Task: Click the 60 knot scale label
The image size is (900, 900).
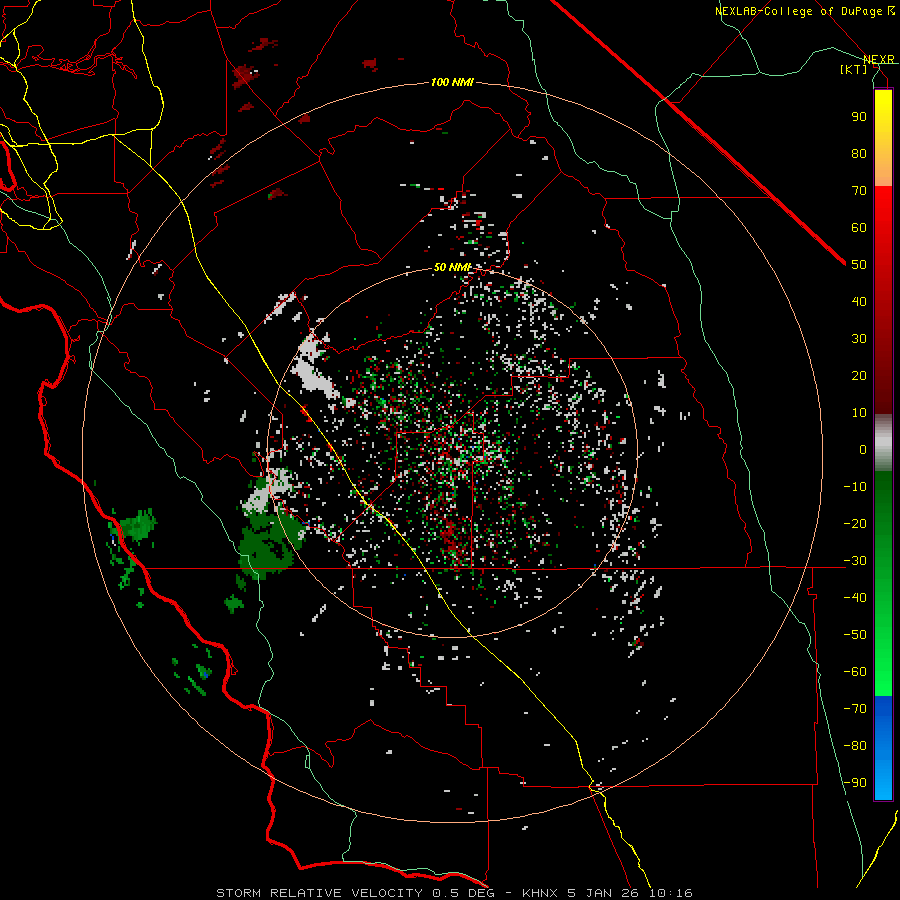Action: pyautogui.click(x=859, y=227)
